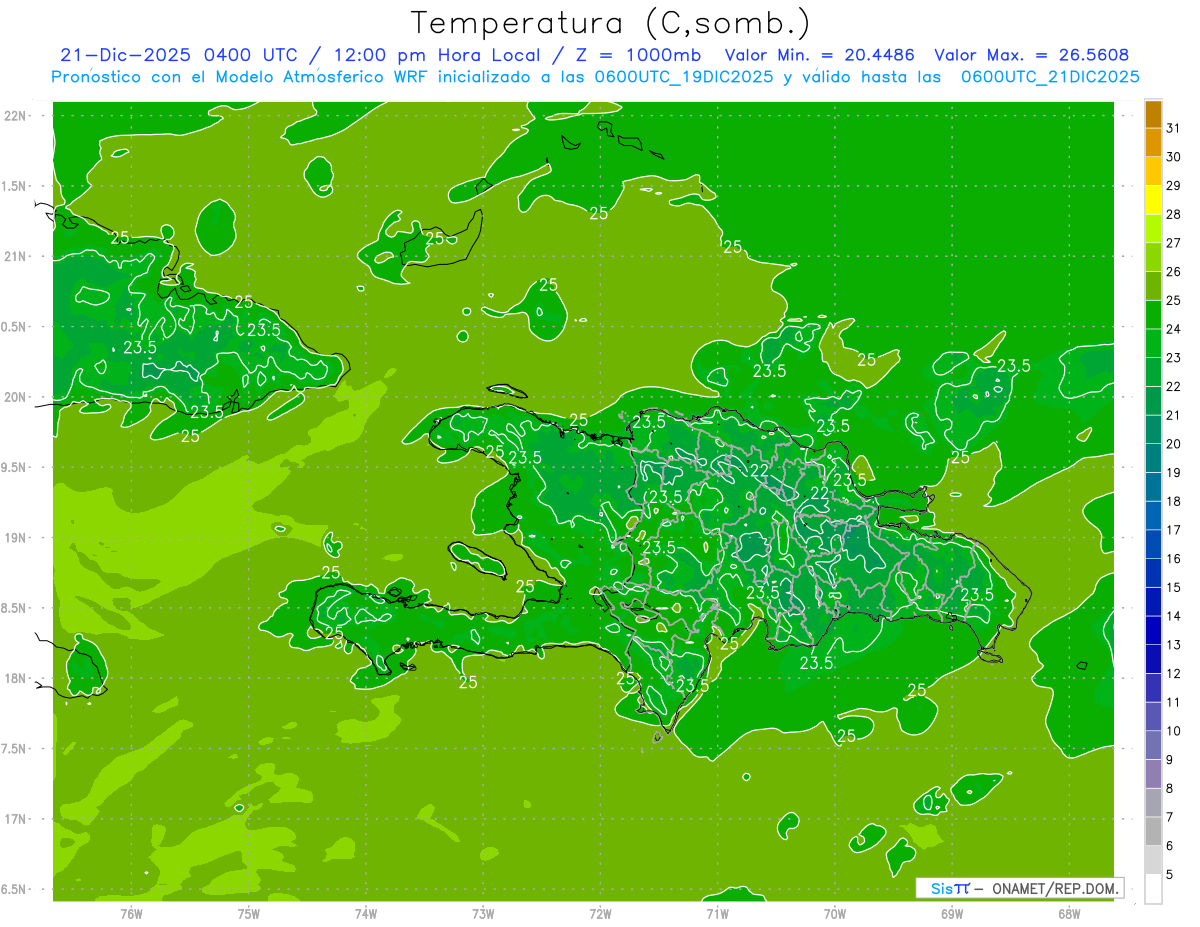Image resolution: width=1200 pixels, height=927 pixels.
Task: Select the "Valor Min. = 20.4486" value
Action: pyautogui.click(x=819, y=55)
